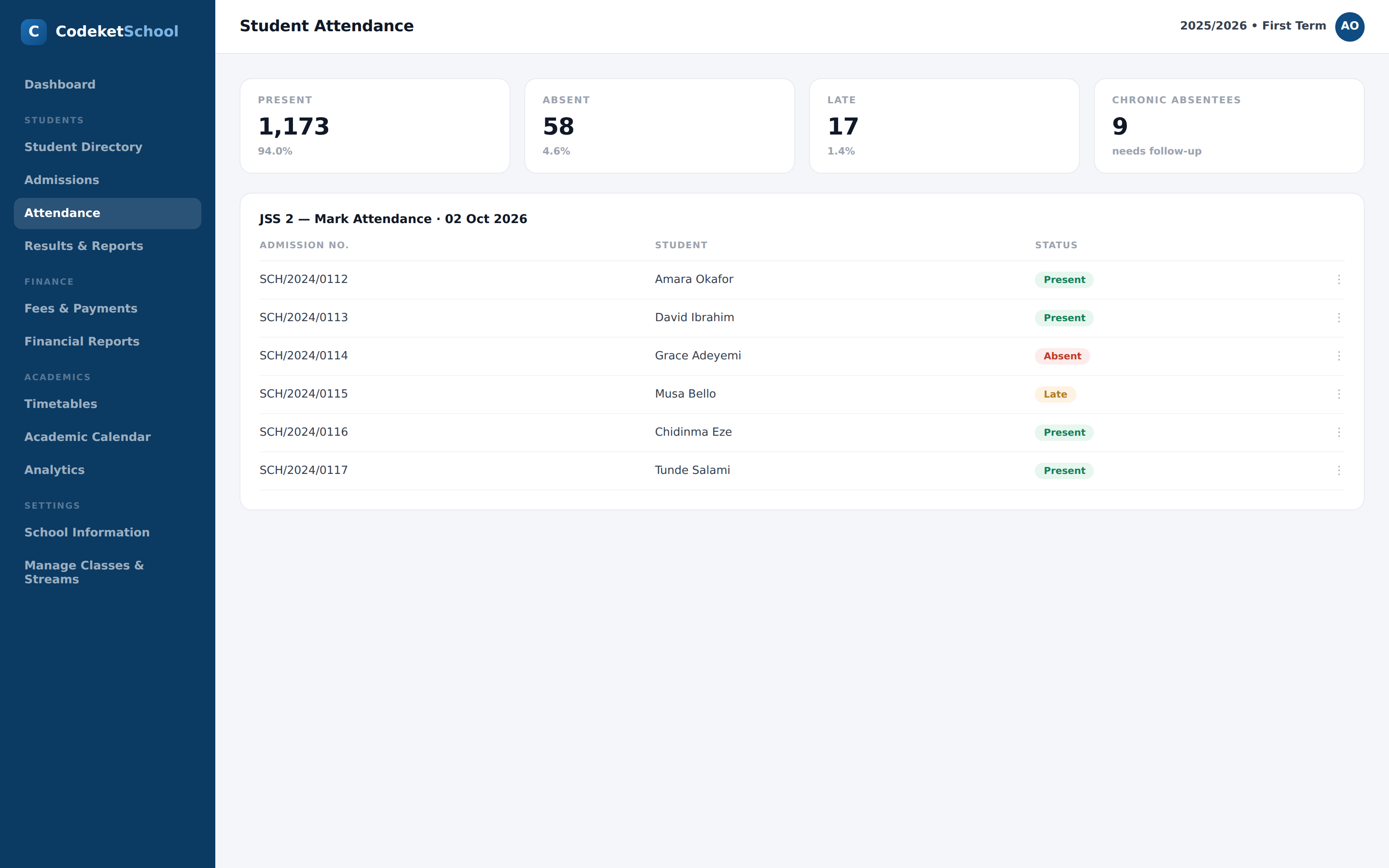Open Results & Reports
This screenshot has height=868, width=1389.
pyautogui.click(x=107, y=246)
